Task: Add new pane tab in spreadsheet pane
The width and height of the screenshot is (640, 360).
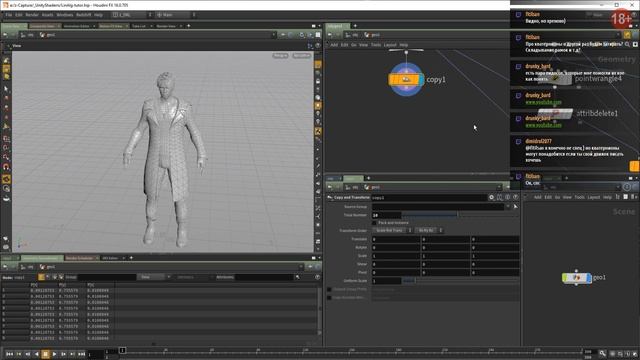Action: 131,258
